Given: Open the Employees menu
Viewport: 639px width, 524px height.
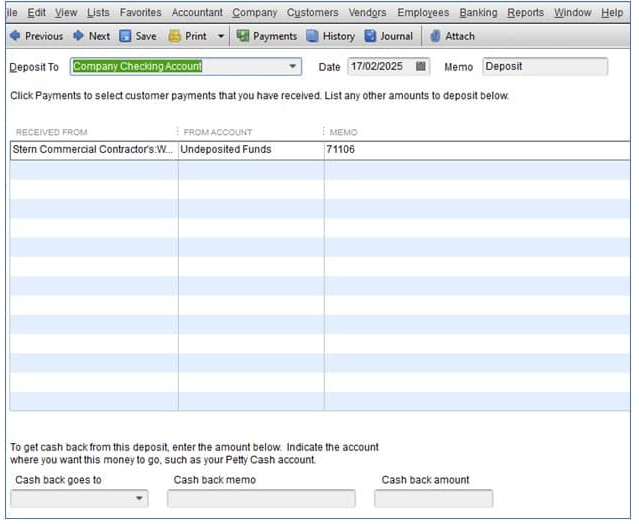Looking at the screenshot, I should (x=423, y=13).
